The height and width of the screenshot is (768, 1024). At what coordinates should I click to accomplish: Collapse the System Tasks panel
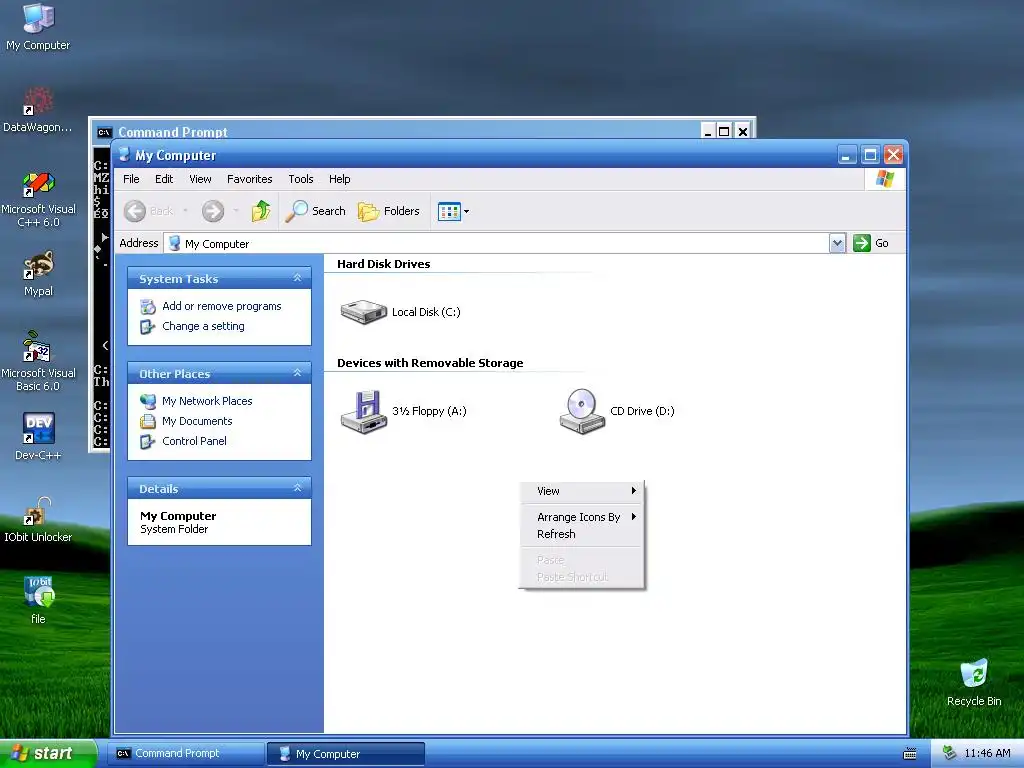point(297,278)
